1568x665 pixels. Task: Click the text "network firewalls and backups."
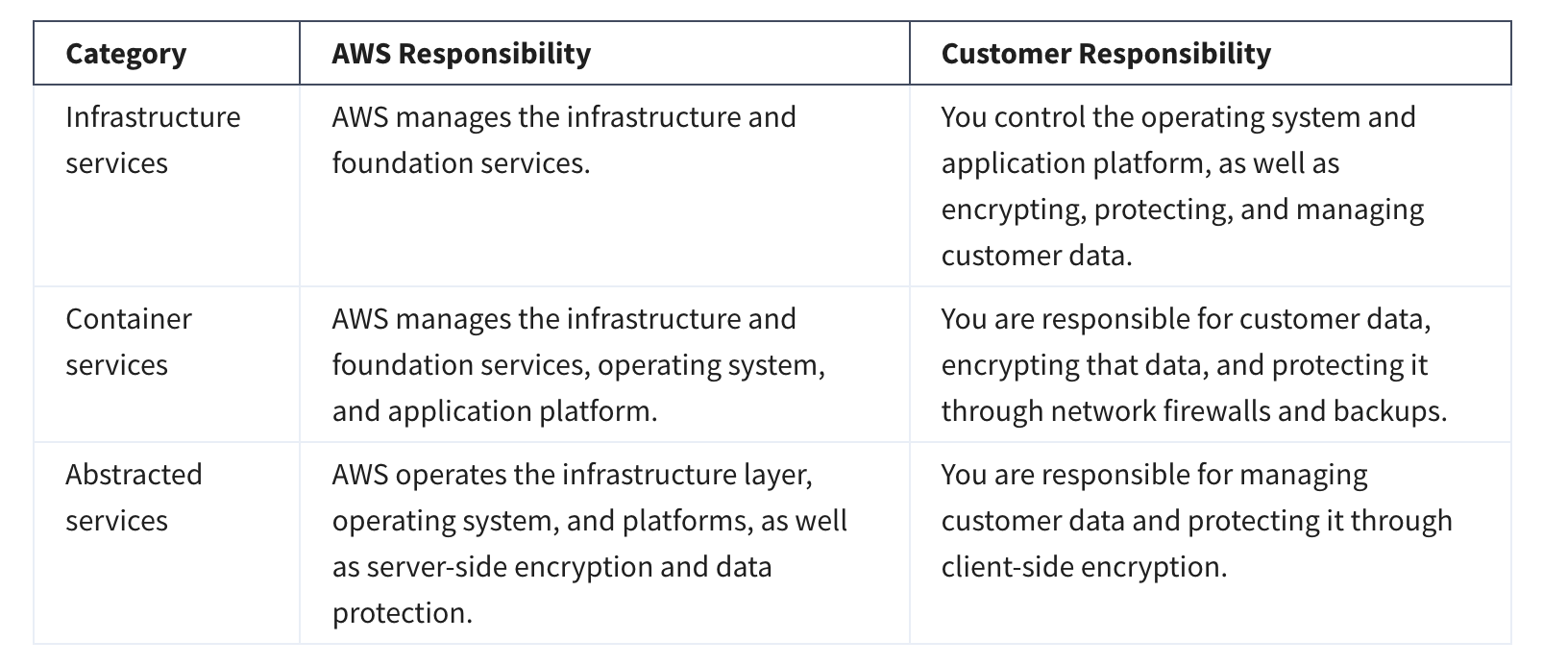(x=1248, y=411)
